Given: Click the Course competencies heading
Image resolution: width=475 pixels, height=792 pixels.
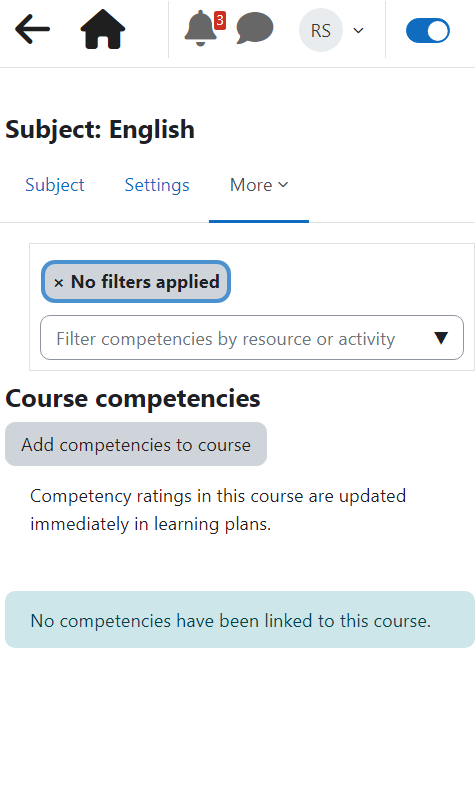Looking at the screenshot, I should pos(133,399).
